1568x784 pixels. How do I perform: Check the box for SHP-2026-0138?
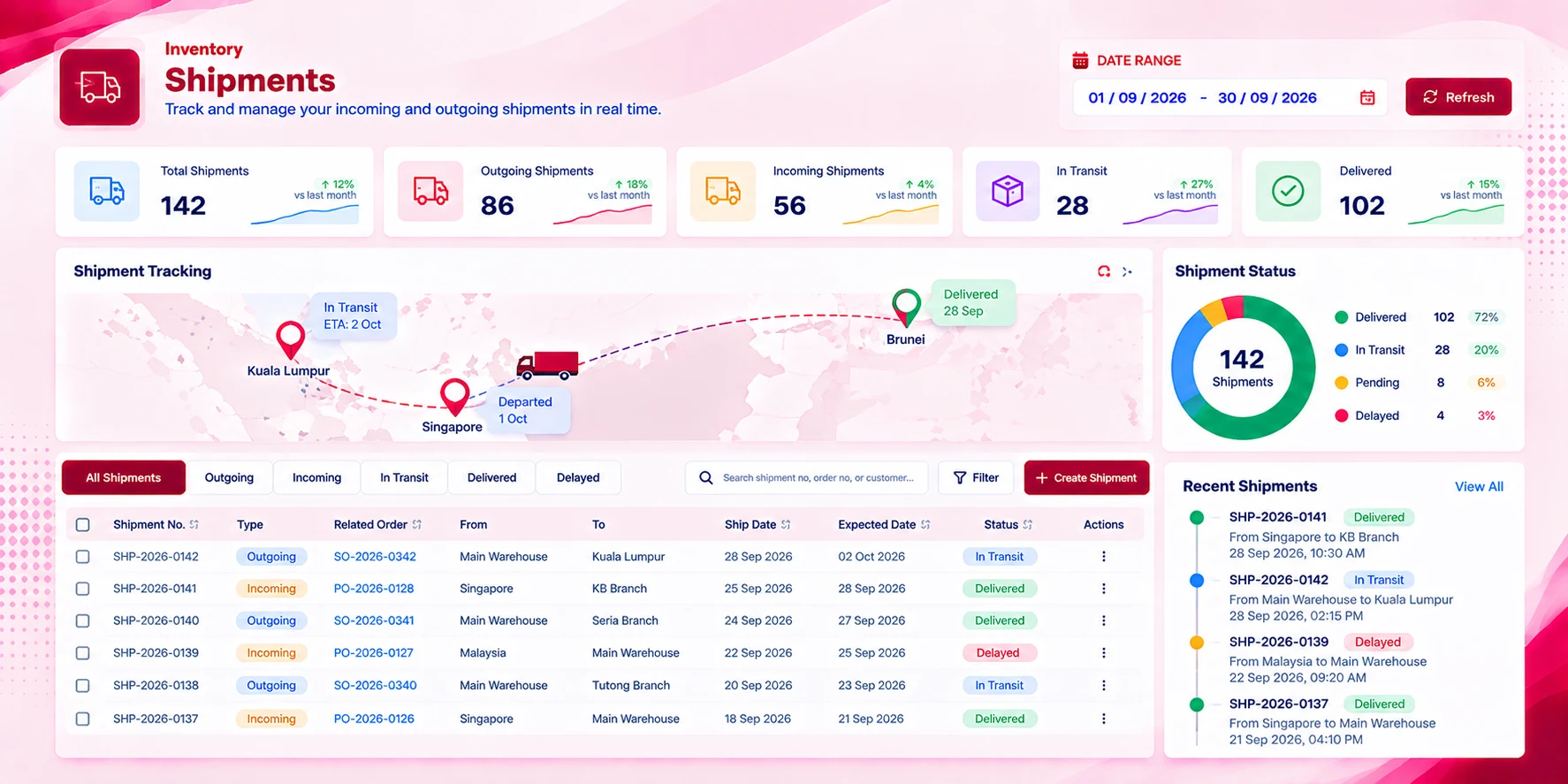83,686
